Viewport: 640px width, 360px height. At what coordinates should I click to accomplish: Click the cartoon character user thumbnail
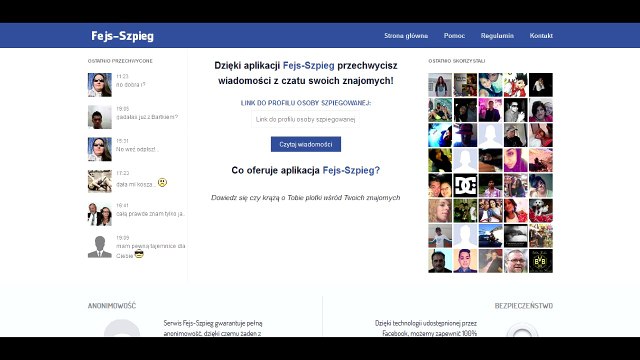(x=516, y=85)
